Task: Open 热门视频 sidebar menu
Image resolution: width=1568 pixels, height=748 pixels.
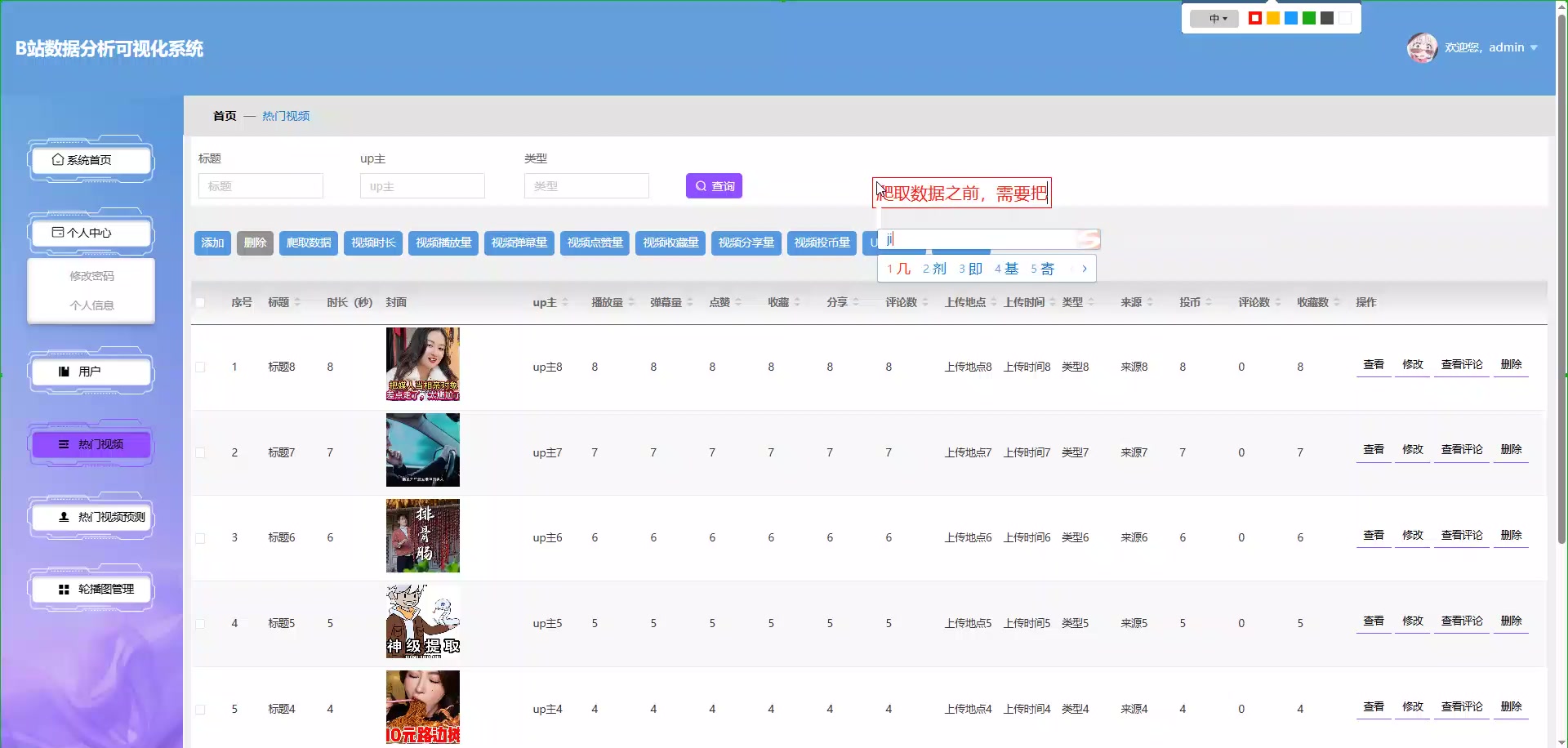Action: coord(91,444)
